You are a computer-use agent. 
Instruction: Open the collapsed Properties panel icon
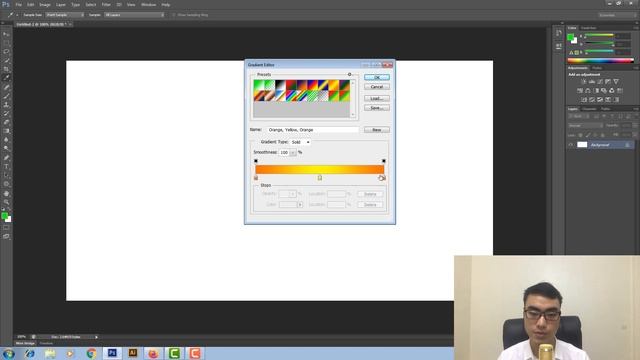[x=558, y=47]
